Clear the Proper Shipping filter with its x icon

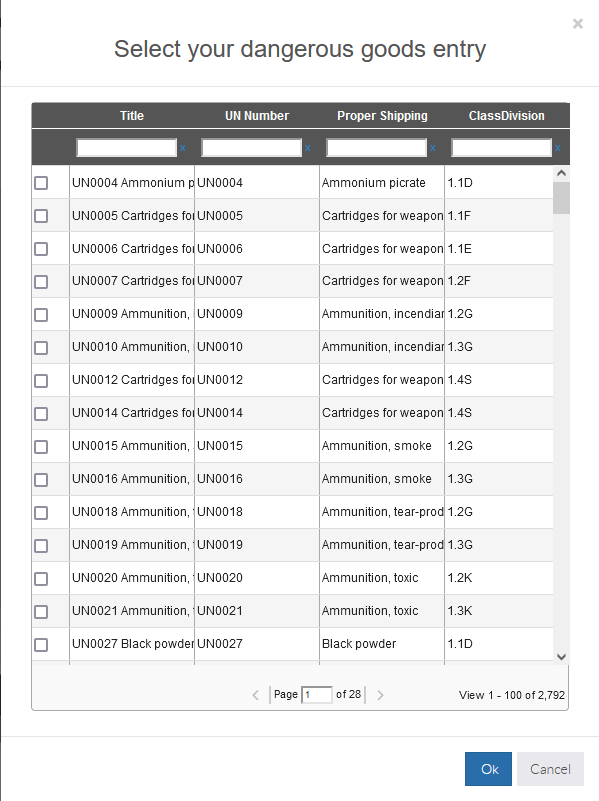point(433,148)
